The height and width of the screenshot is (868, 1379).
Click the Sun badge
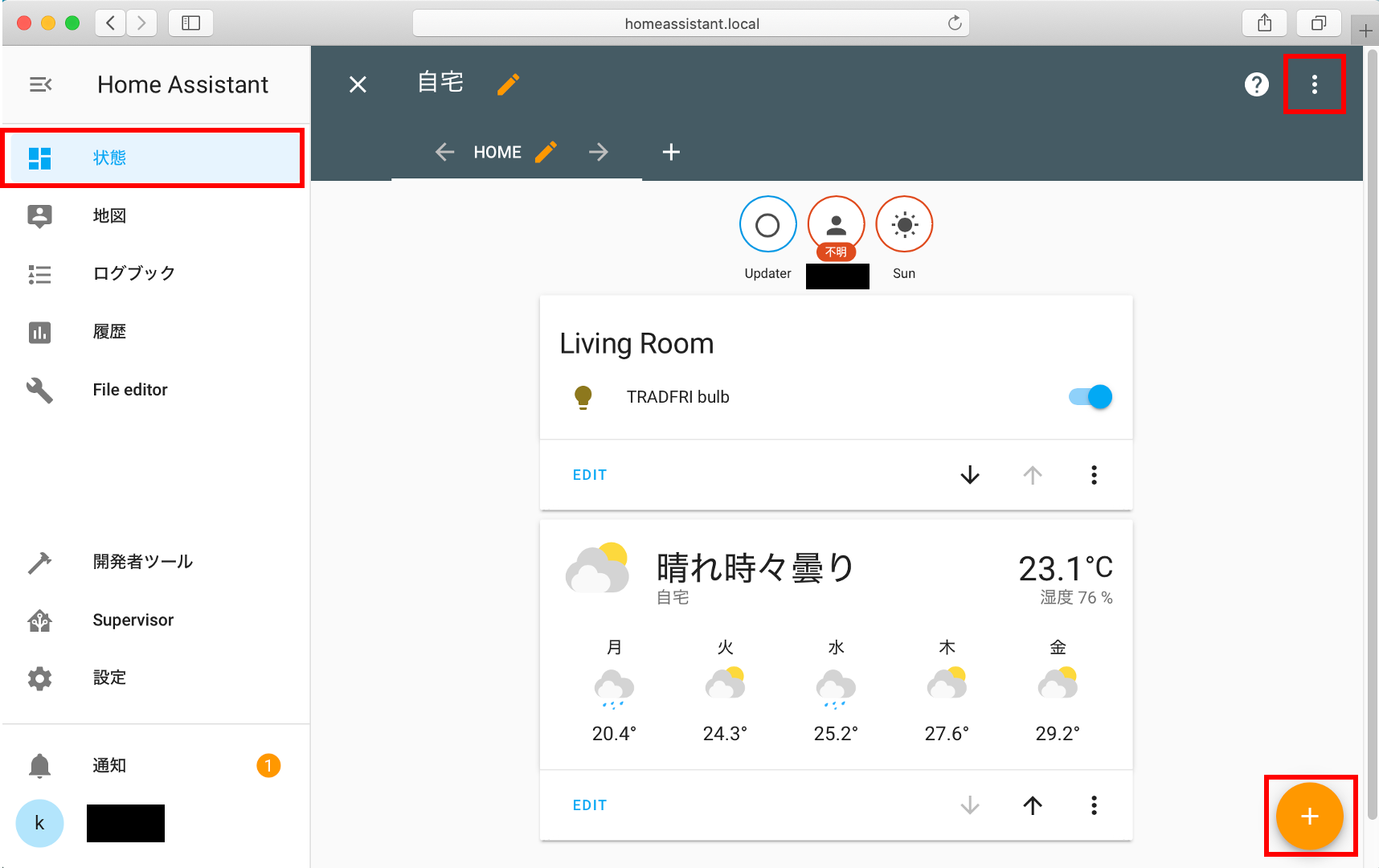tap(904, 225)
